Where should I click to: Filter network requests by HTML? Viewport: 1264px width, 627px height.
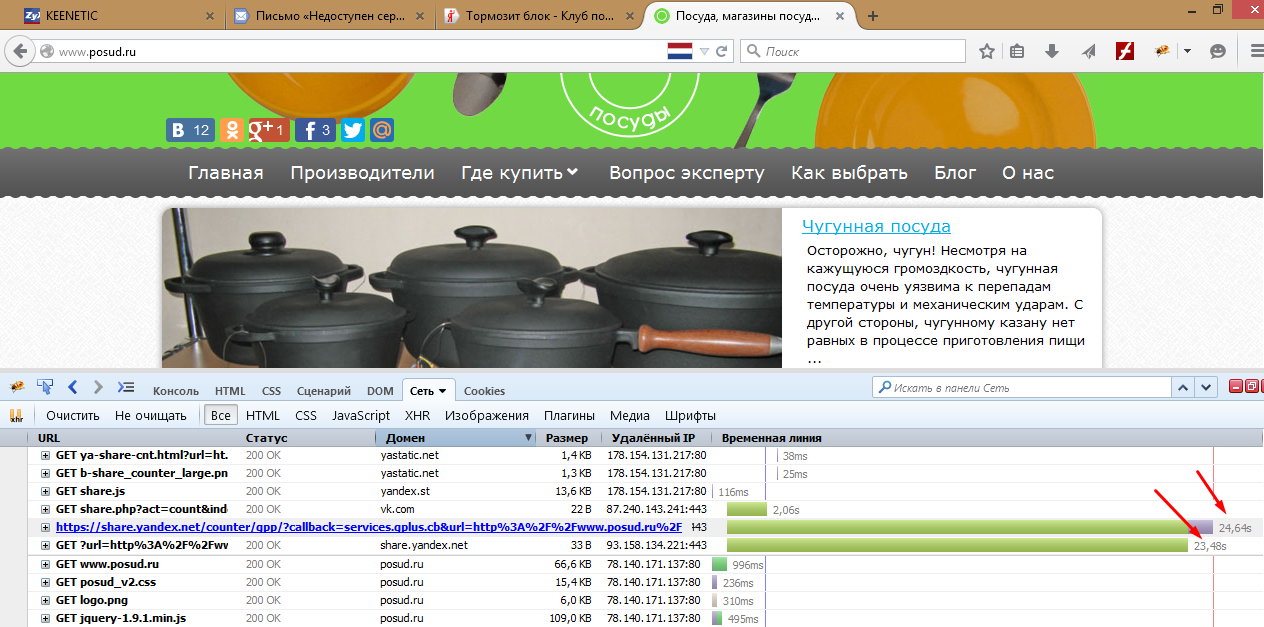click(263, 415)
